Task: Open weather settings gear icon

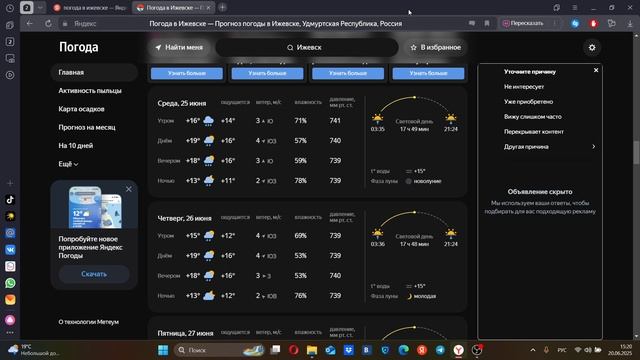Action: click(x=592, y=47)
